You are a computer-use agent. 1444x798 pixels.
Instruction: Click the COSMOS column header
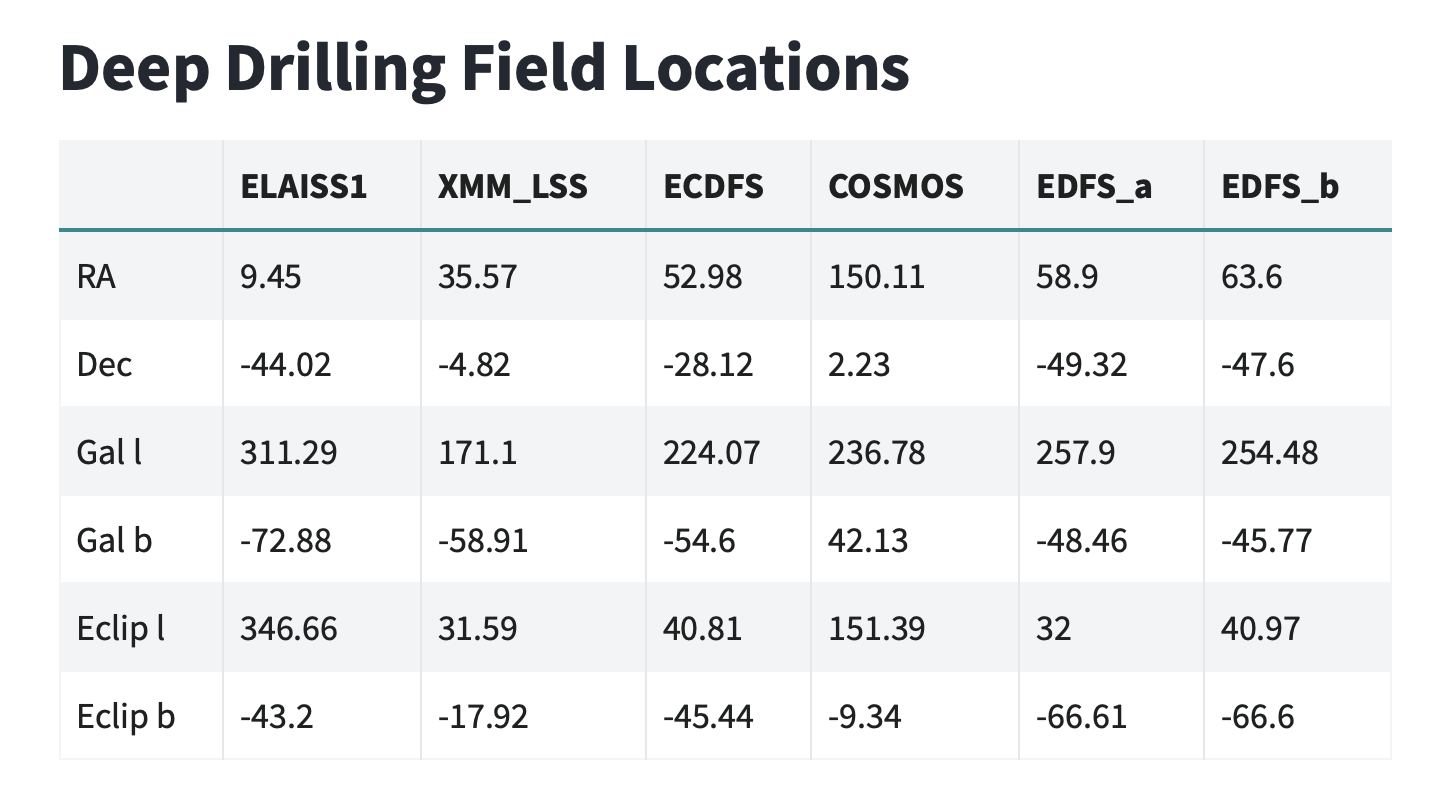point(896,187)
